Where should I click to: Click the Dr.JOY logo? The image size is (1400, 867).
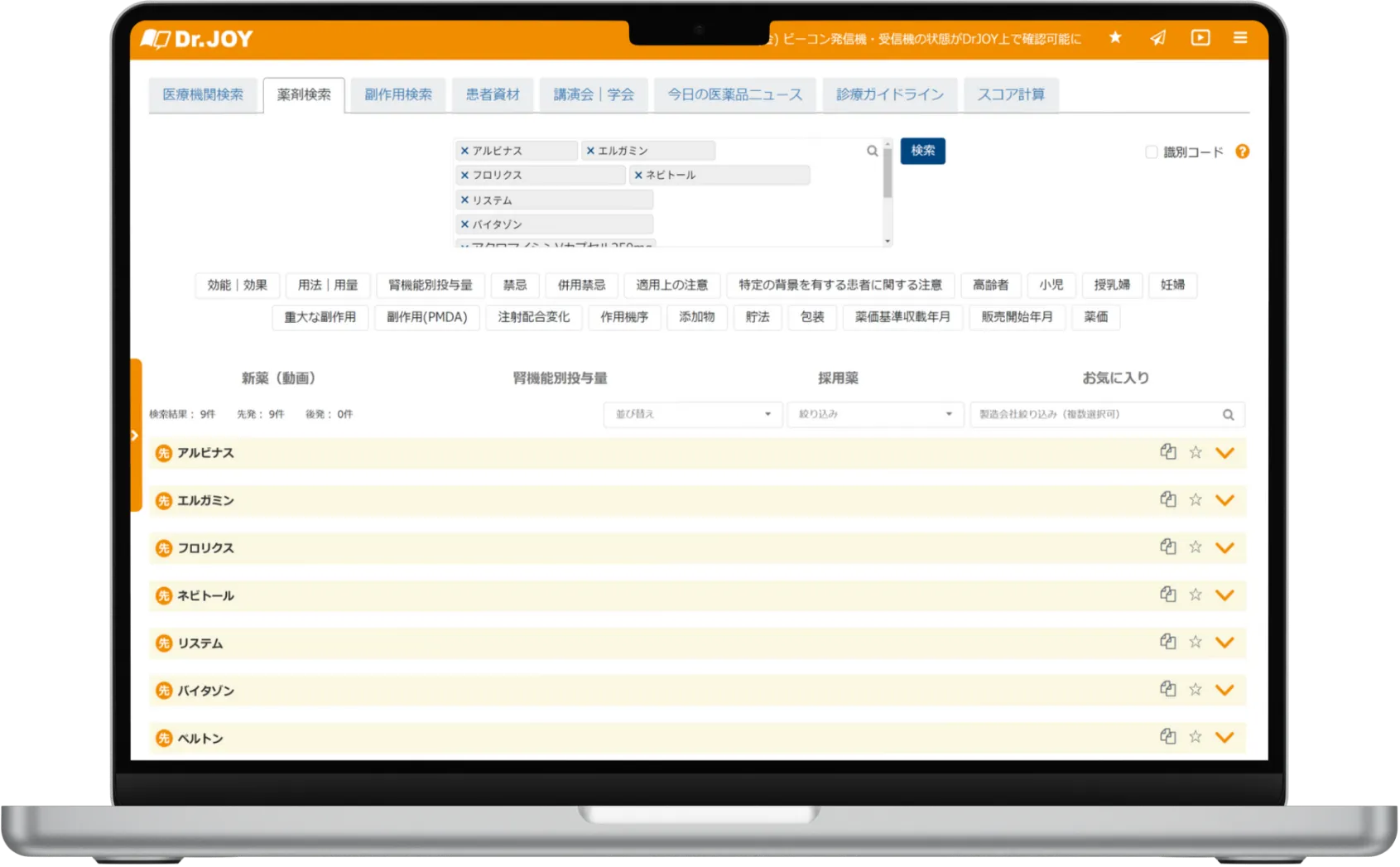(x=197, y=39)
